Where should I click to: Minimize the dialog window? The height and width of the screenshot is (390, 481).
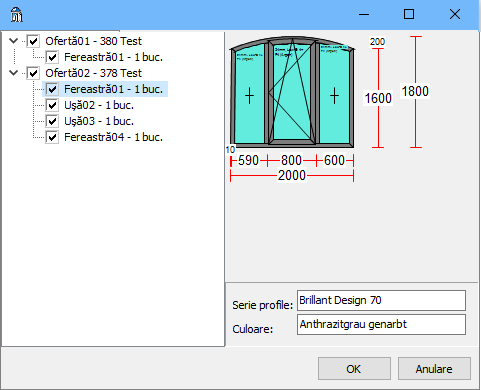[364, 14]
